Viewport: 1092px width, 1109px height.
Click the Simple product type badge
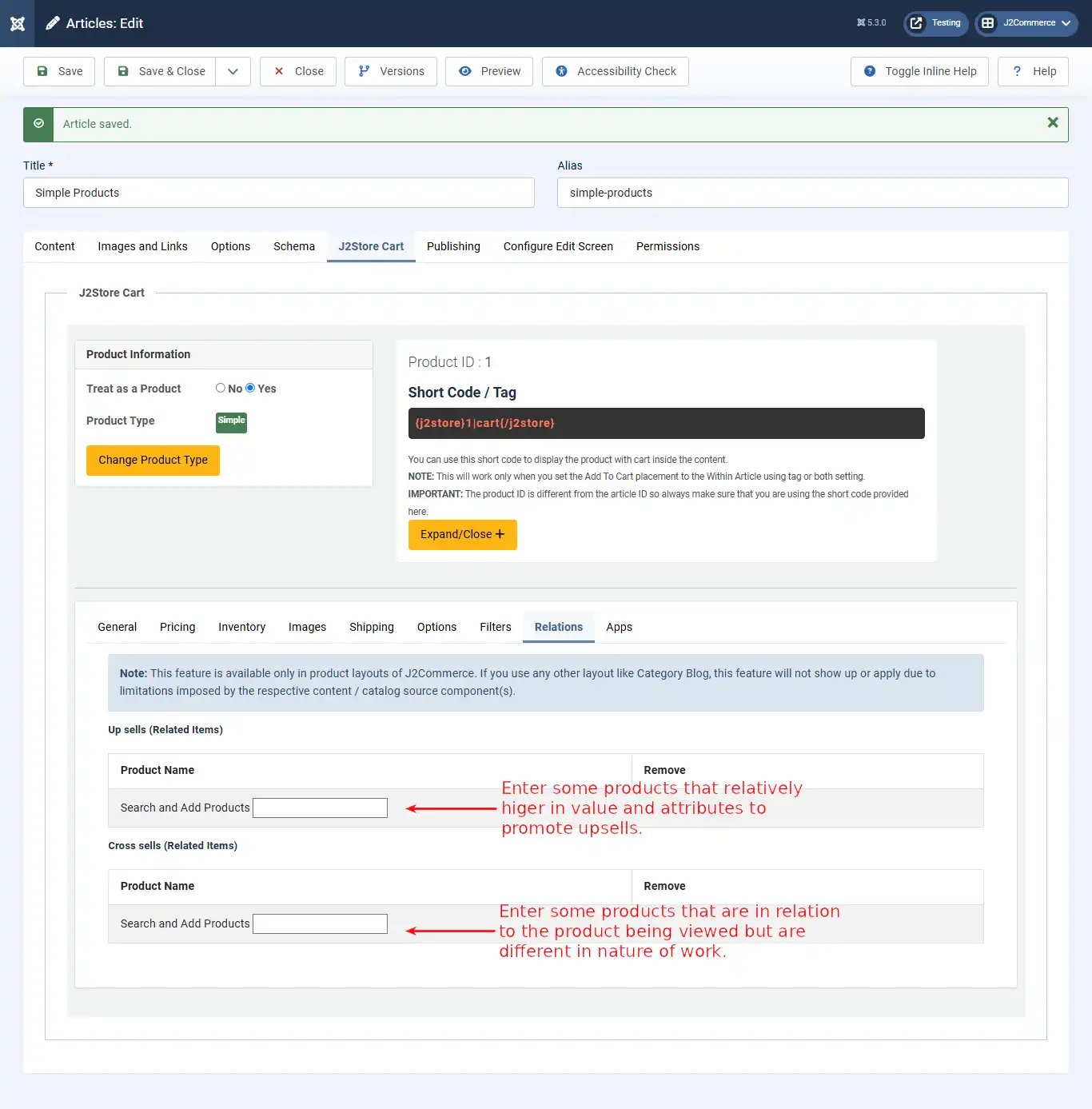[231, 421]
